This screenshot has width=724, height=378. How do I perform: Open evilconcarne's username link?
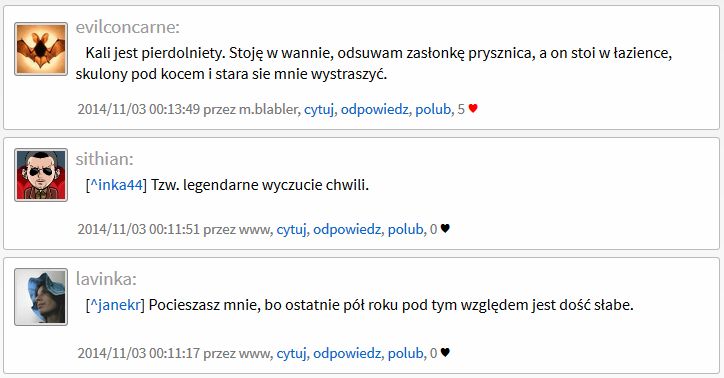point(127,27)
